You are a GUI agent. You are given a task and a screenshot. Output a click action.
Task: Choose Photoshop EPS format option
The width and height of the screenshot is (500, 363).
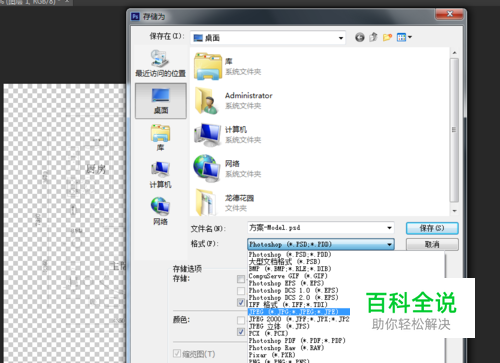pyautogui.click(x=286, y=283)
